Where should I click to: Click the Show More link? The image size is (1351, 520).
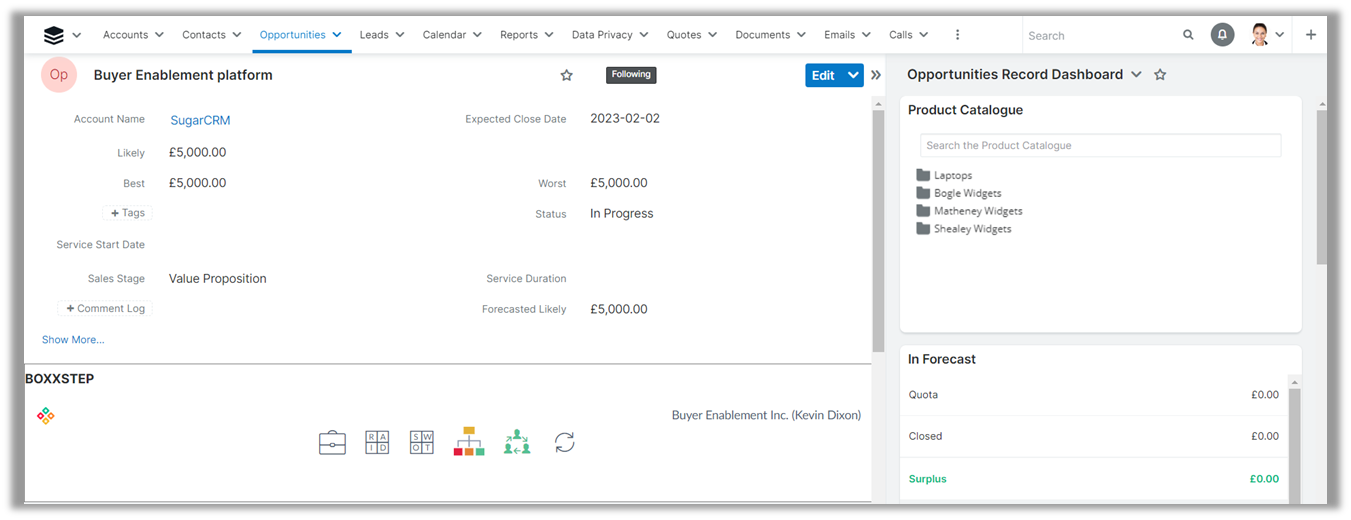[x=73, y=340]
